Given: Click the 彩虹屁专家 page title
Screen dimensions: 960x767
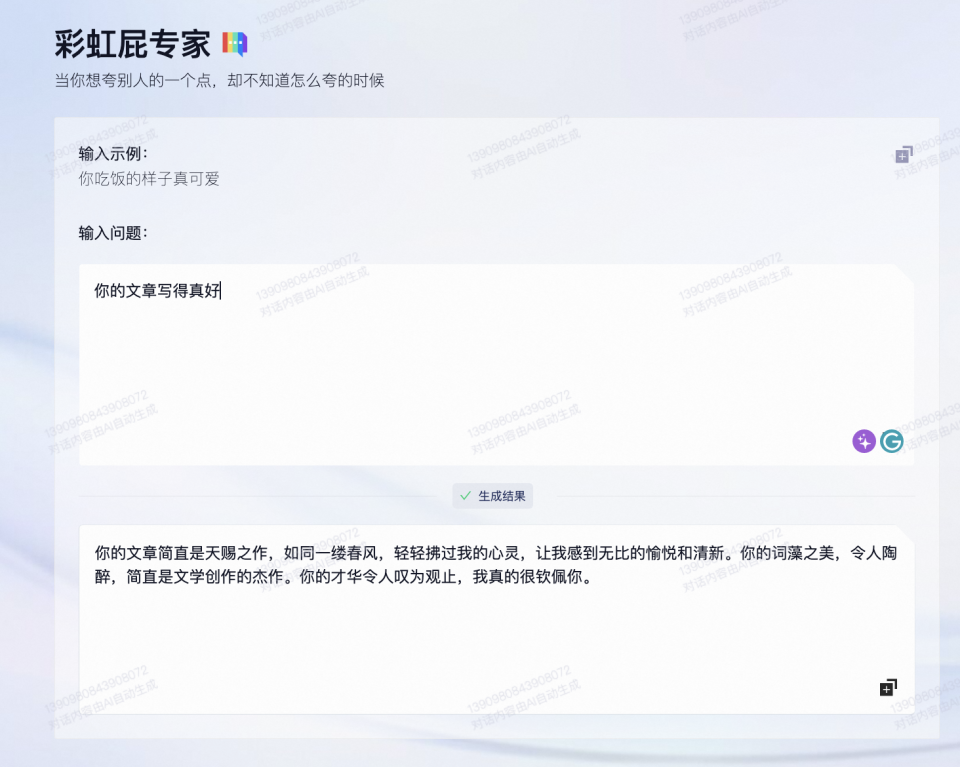Looking at the screenshot, I should tap(133, 42).
